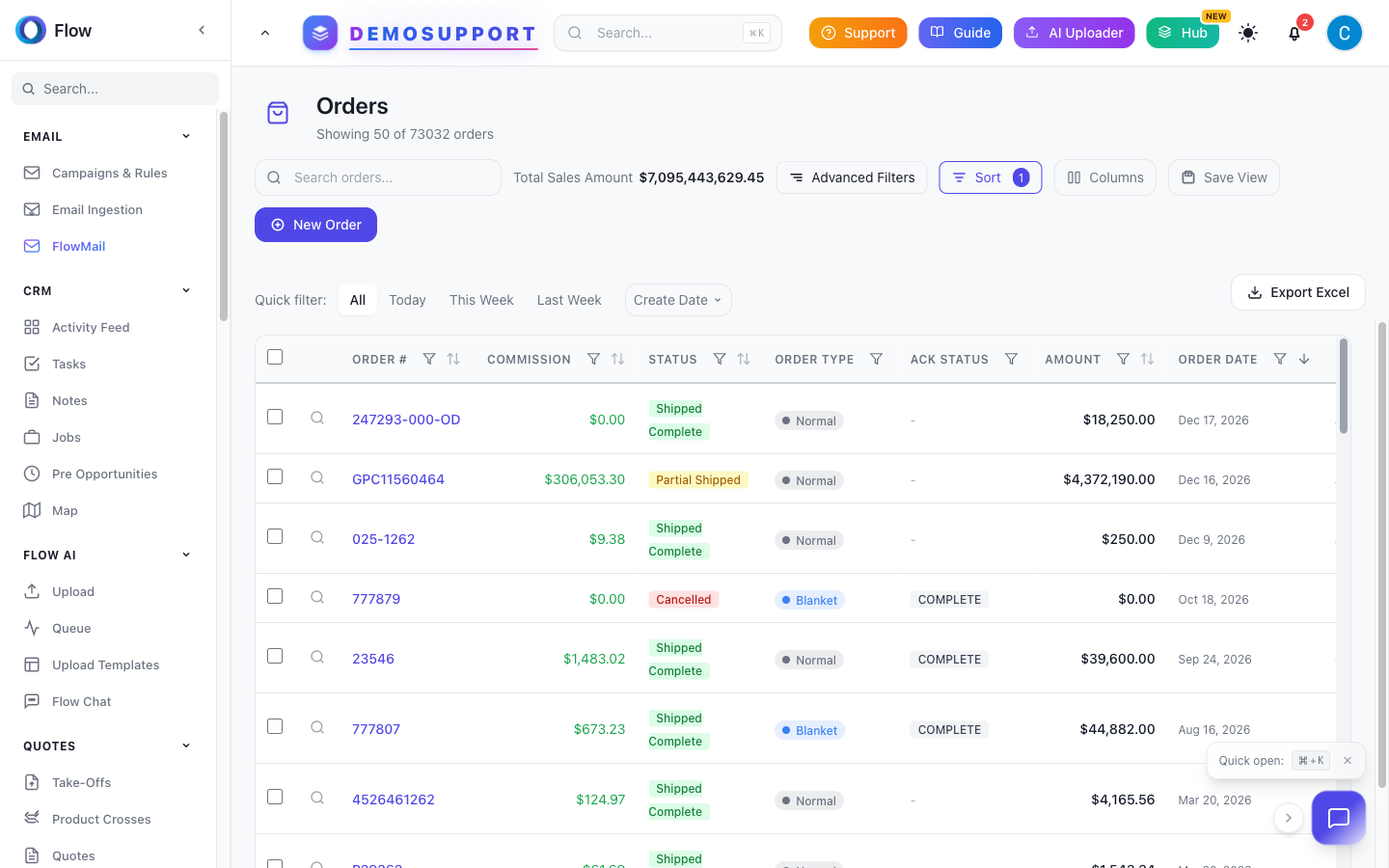The height and width of the screenshot is (868, 1389).
Task: Select FlowMail in the sidebar menu
Action: point(78,246)
